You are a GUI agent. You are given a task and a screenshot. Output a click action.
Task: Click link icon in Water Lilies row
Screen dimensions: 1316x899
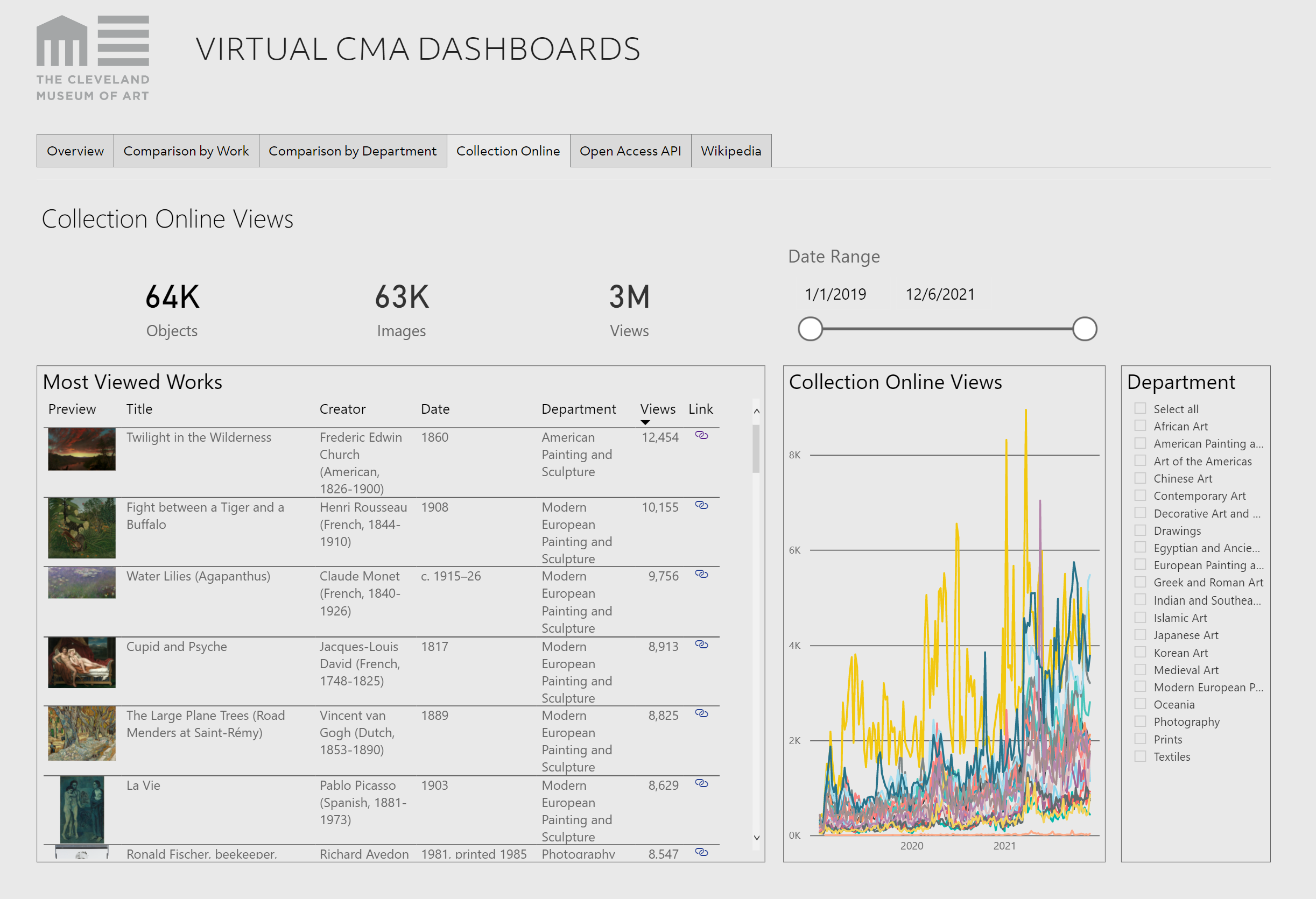tap(701, 575)
